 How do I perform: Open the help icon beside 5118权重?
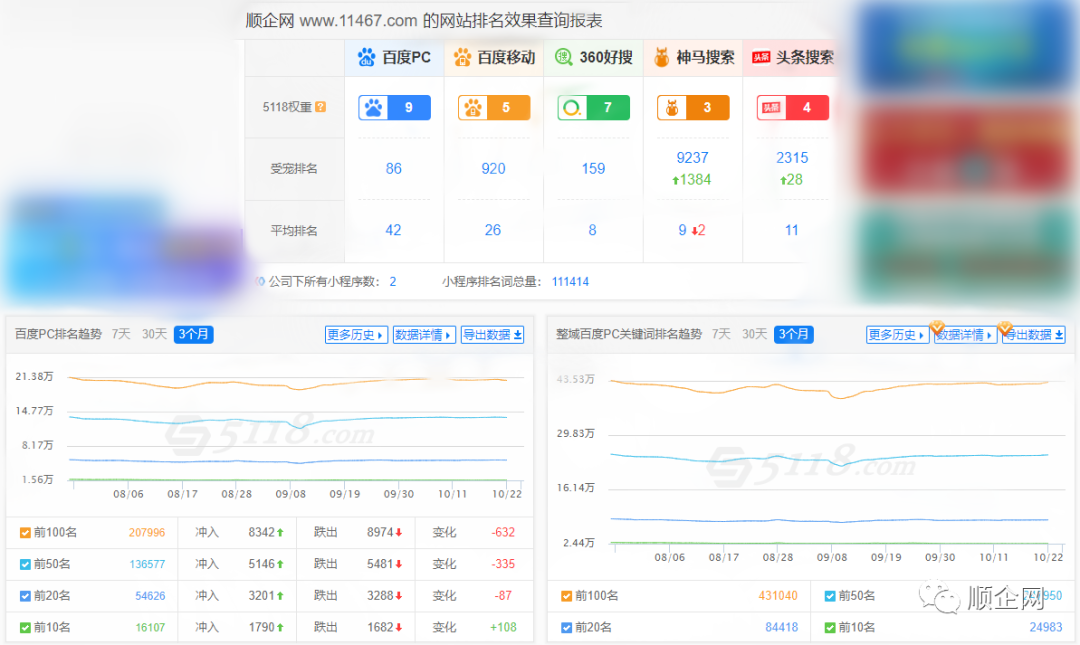tap(320, 107)
